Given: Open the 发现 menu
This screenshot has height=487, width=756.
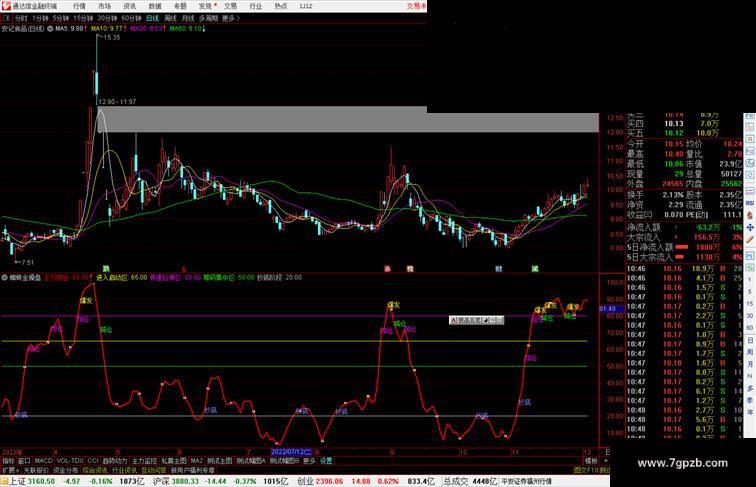Looking at the screenshot, I should tap(205, 6).
